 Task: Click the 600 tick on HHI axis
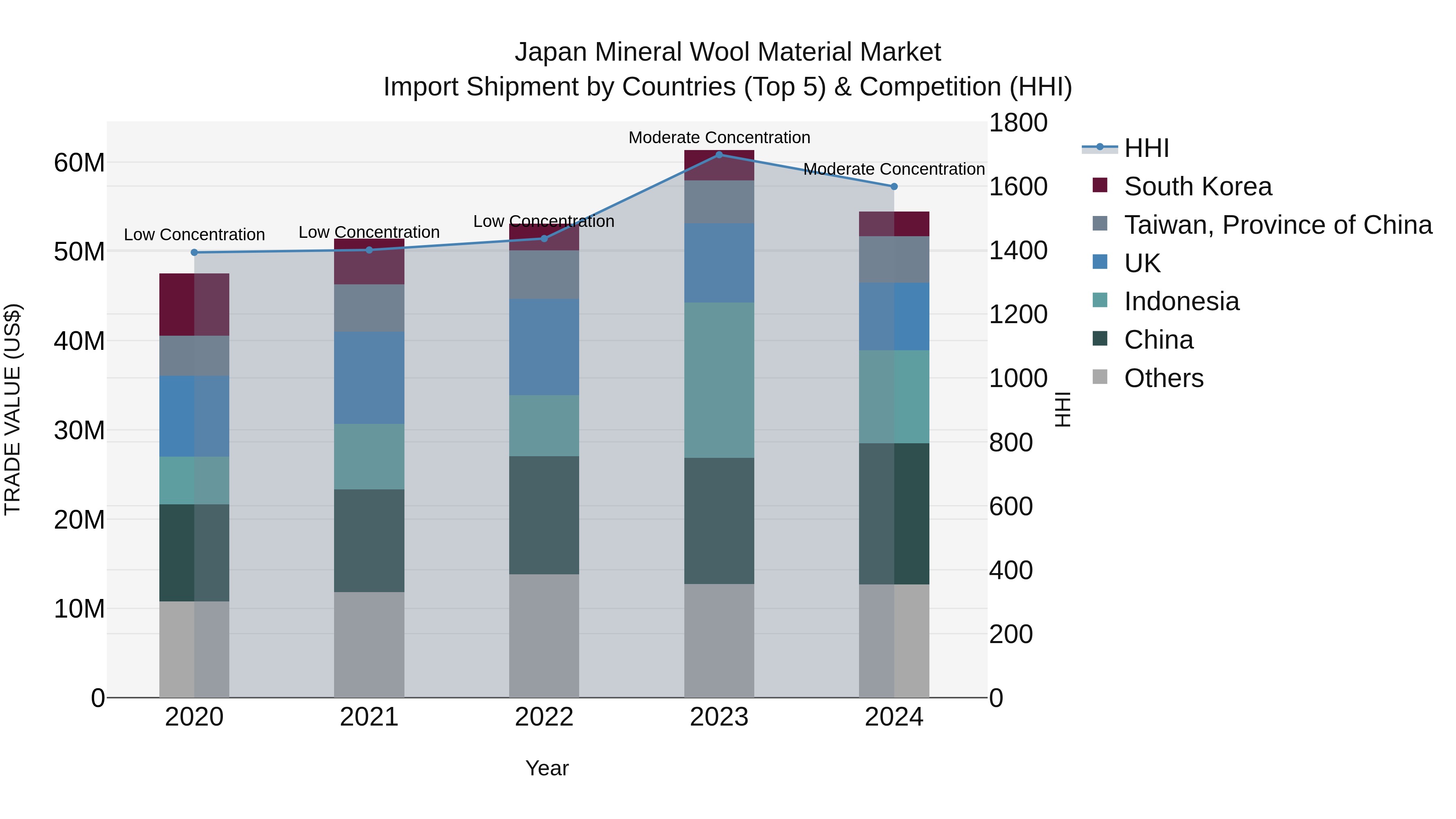1011,506
